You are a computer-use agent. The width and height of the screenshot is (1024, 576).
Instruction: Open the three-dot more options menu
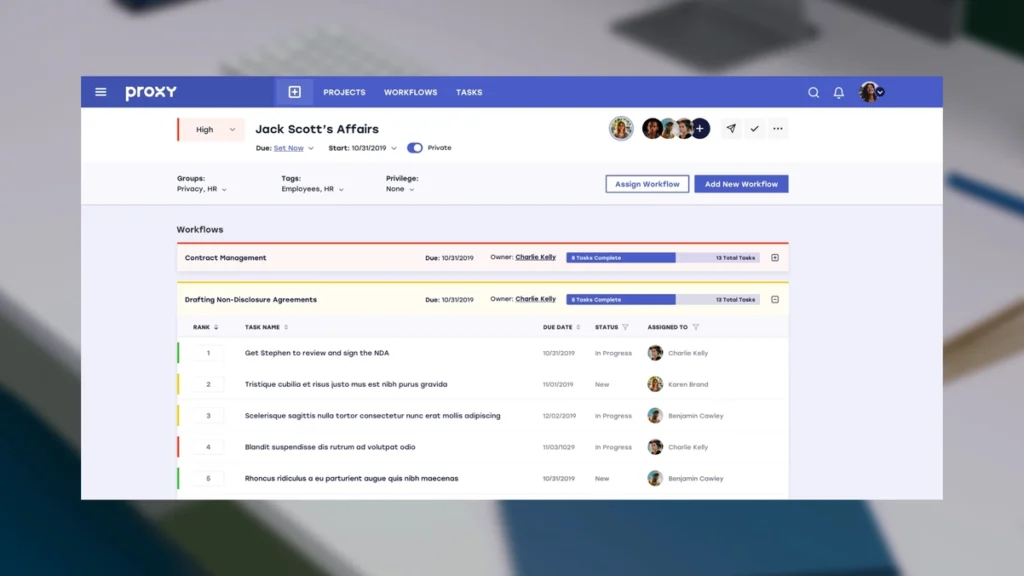click(778, 129)
